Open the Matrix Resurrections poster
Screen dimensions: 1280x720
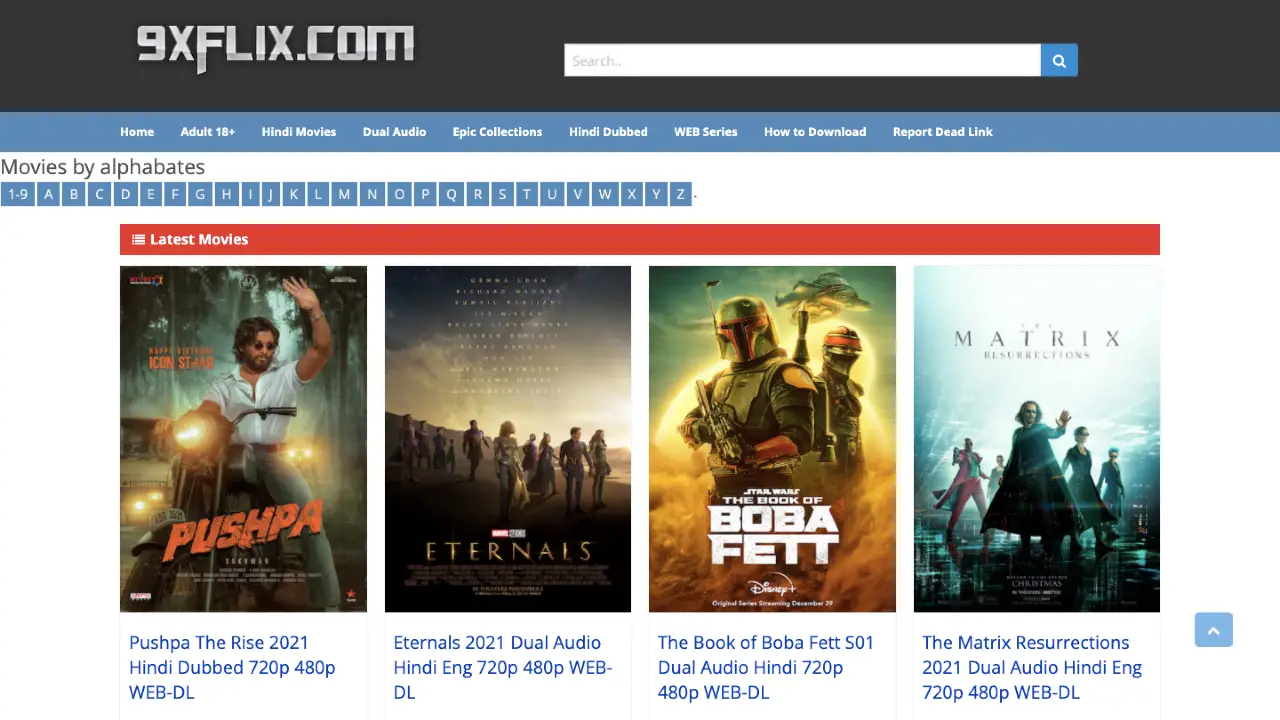click(1037, 439)
